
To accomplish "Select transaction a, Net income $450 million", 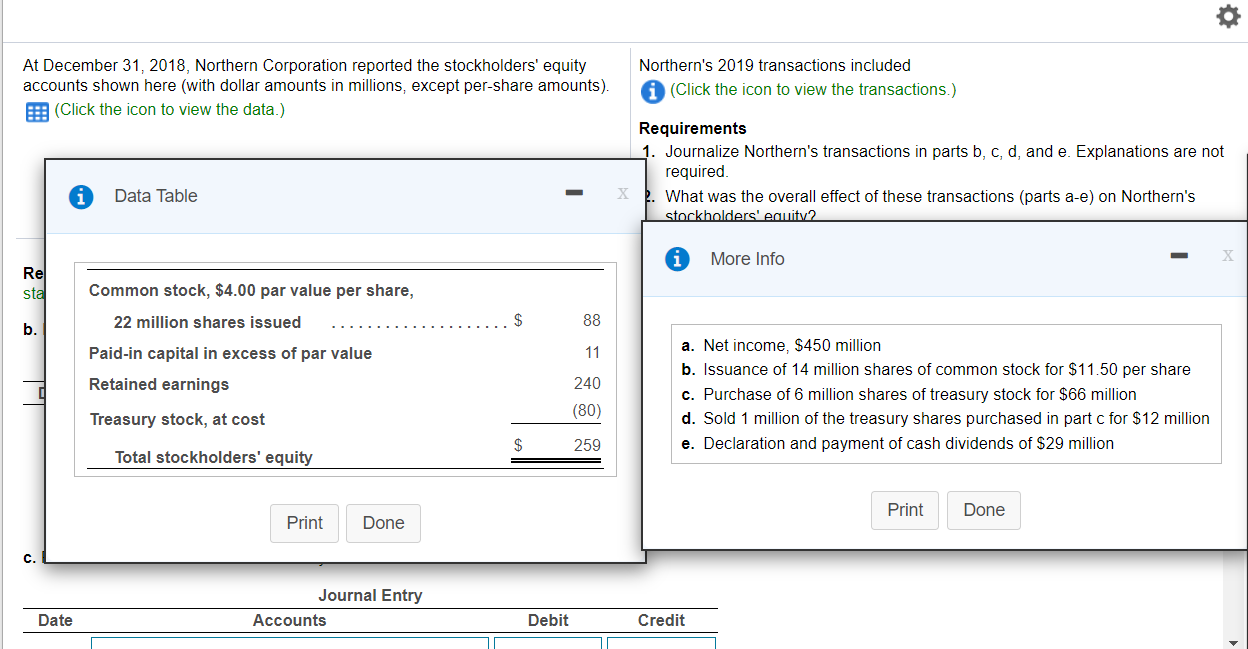I will point(780,346).
